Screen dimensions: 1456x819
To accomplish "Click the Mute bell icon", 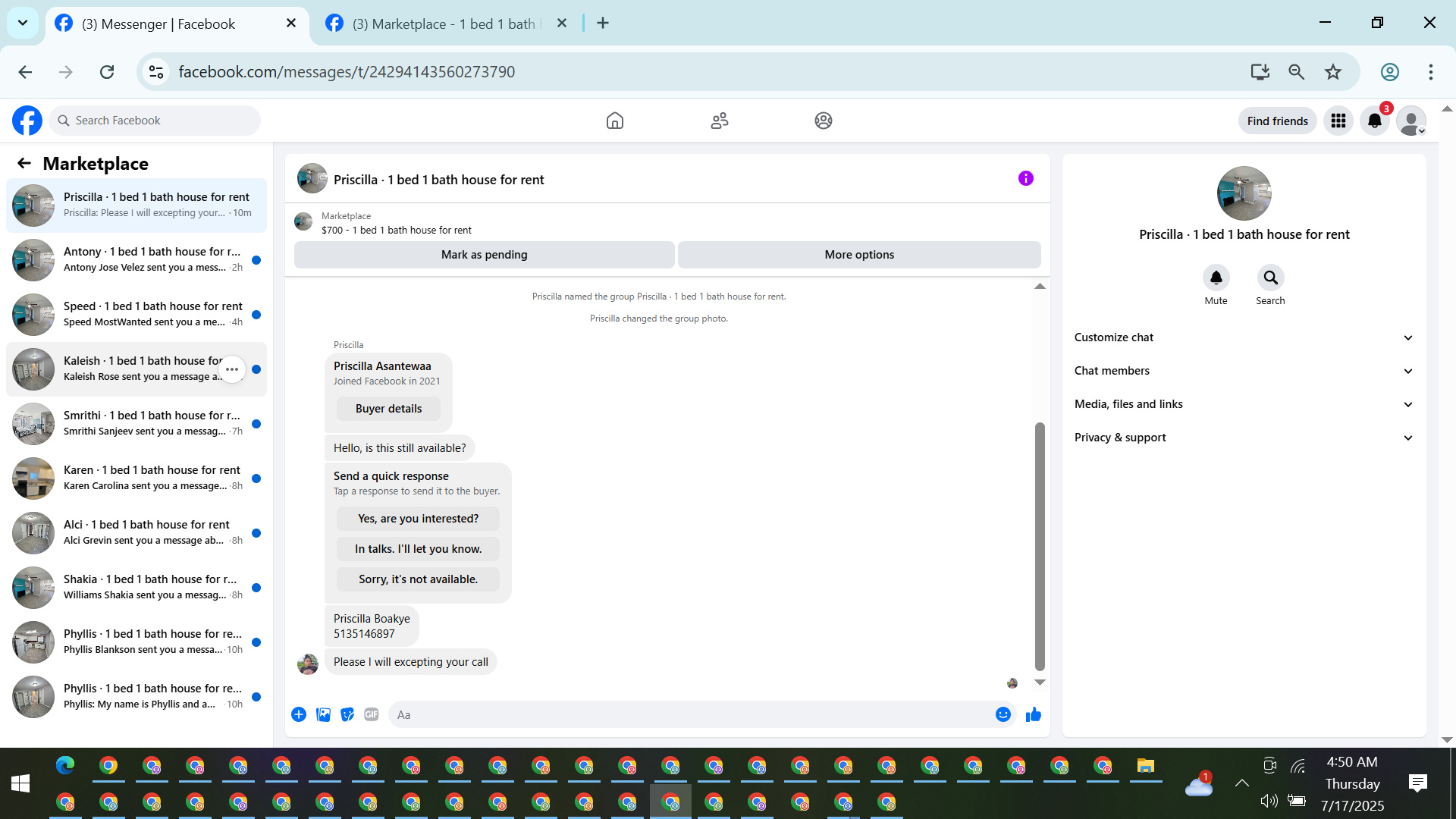I will [1216, 278].
